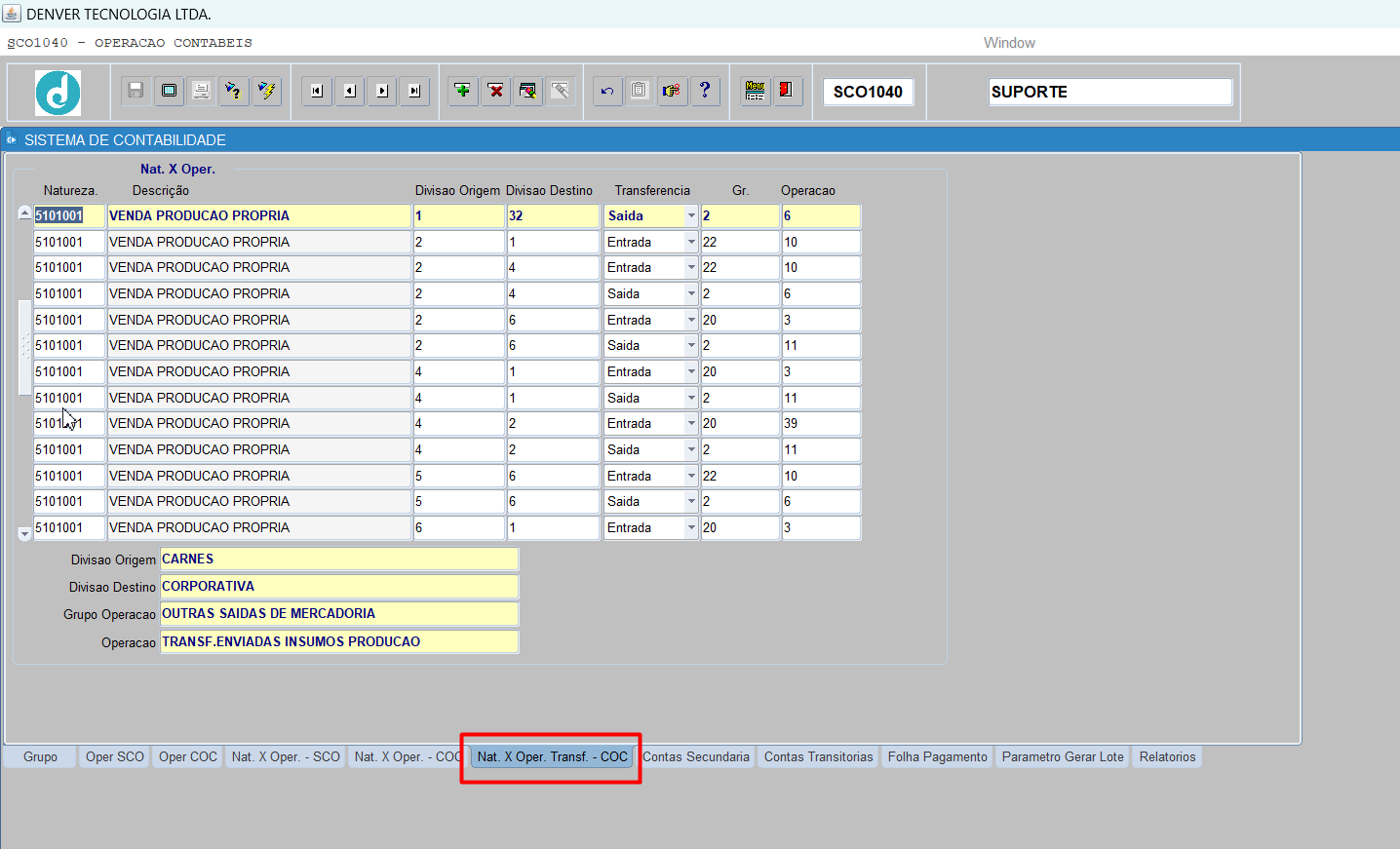The width and height of the screenshot is (1400, 849).
Task: Click the greyed-out eraser icon
Action: [561, 91]
